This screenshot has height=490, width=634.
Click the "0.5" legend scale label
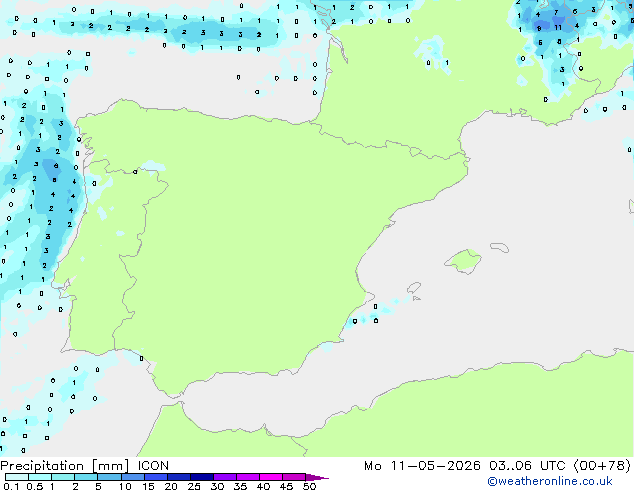pyautogui.click(x=35, y=486)
